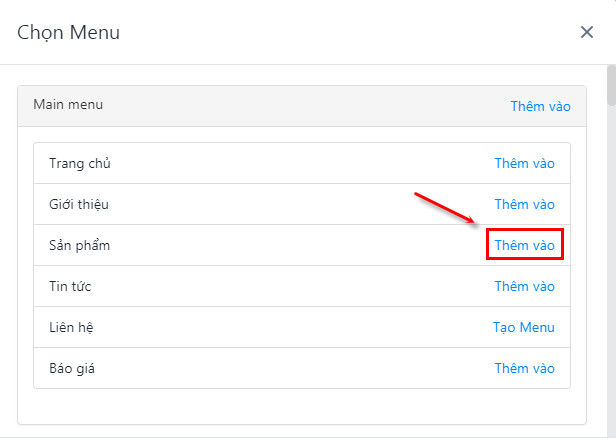The width and height of the screenshot is (616, 438).
Task: Select the Báo giá item label
Action: coord(72,368)
